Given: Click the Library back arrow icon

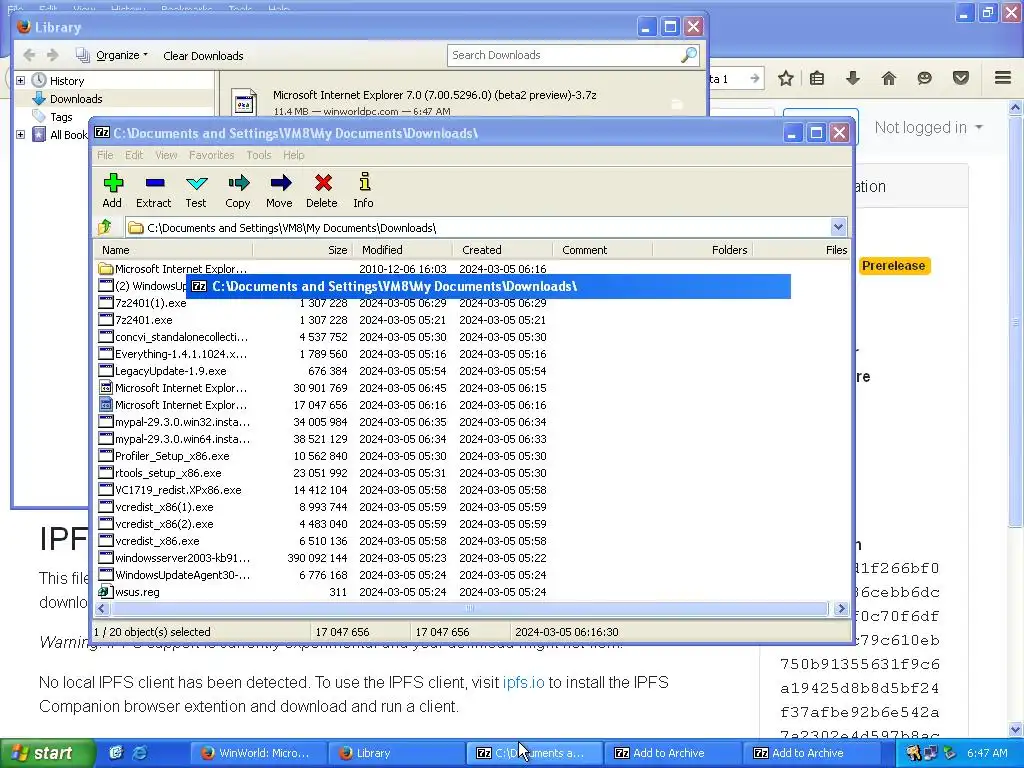Looking at the screenshot, I should [29, 56].
